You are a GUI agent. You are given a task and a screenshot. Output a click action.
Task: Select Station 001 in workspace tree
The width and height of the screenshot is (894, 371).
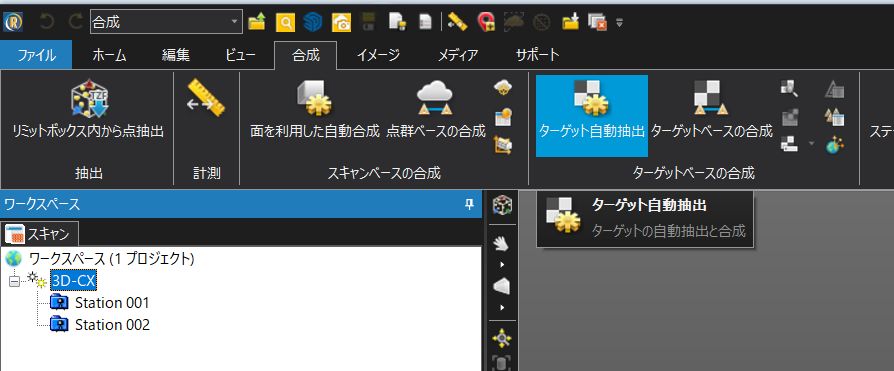pyautogui.click(x=112, y=302)
